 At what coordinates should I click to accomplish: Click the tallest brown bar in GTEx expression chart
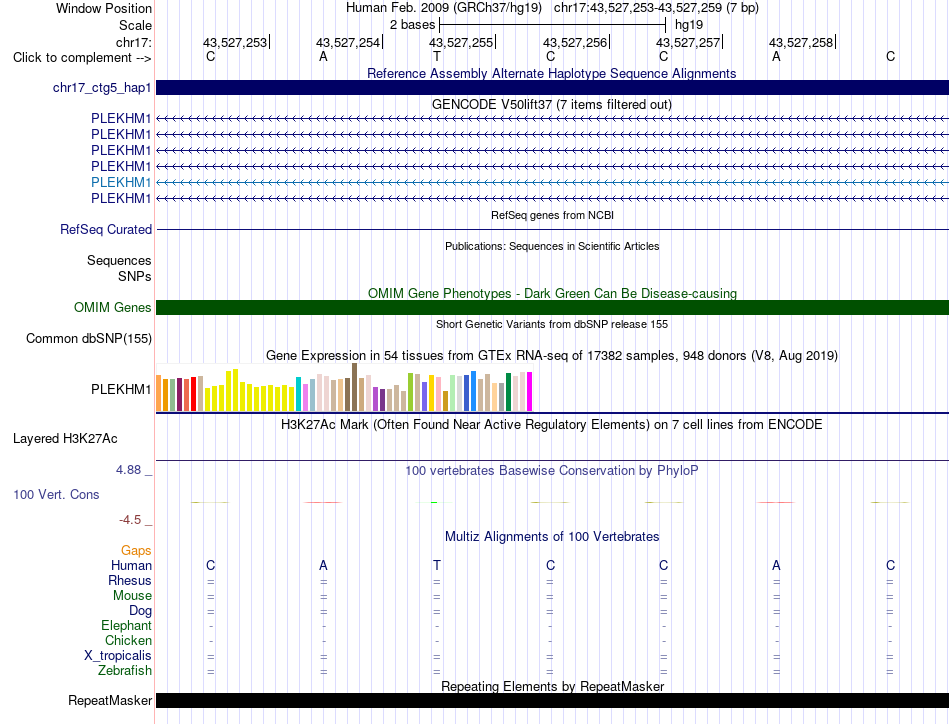coord(354,387)
